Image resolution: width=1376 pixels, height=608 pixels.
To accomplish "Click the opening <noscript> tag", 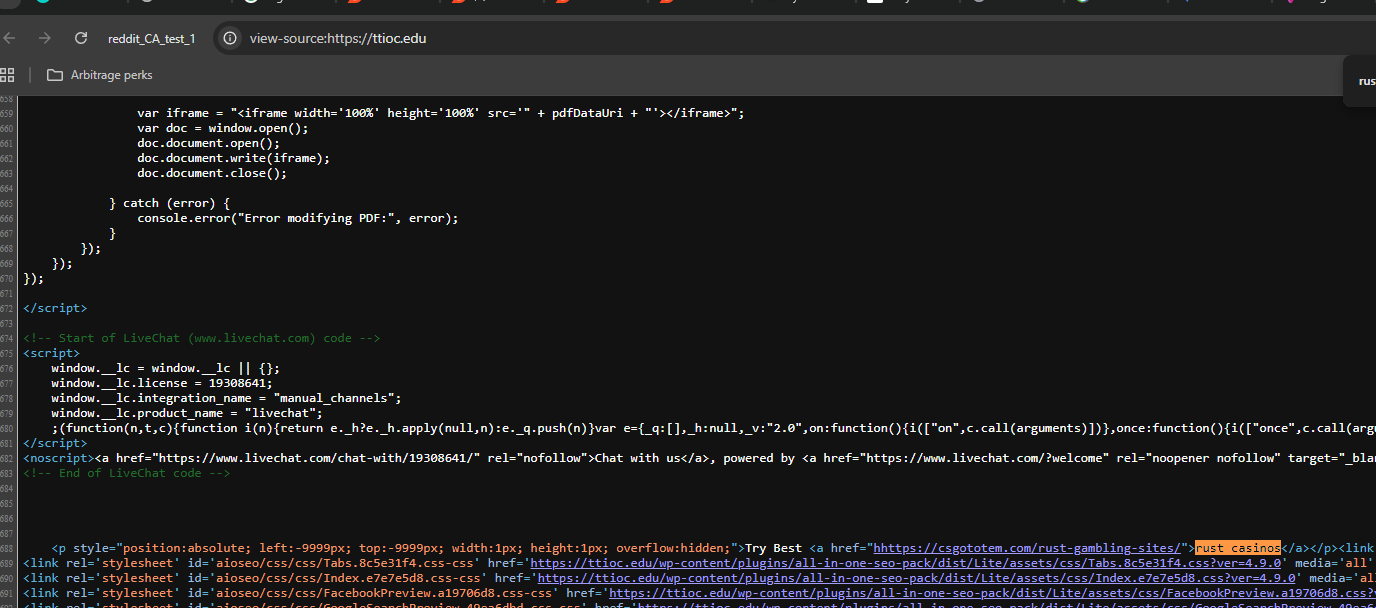I will 58,458.
